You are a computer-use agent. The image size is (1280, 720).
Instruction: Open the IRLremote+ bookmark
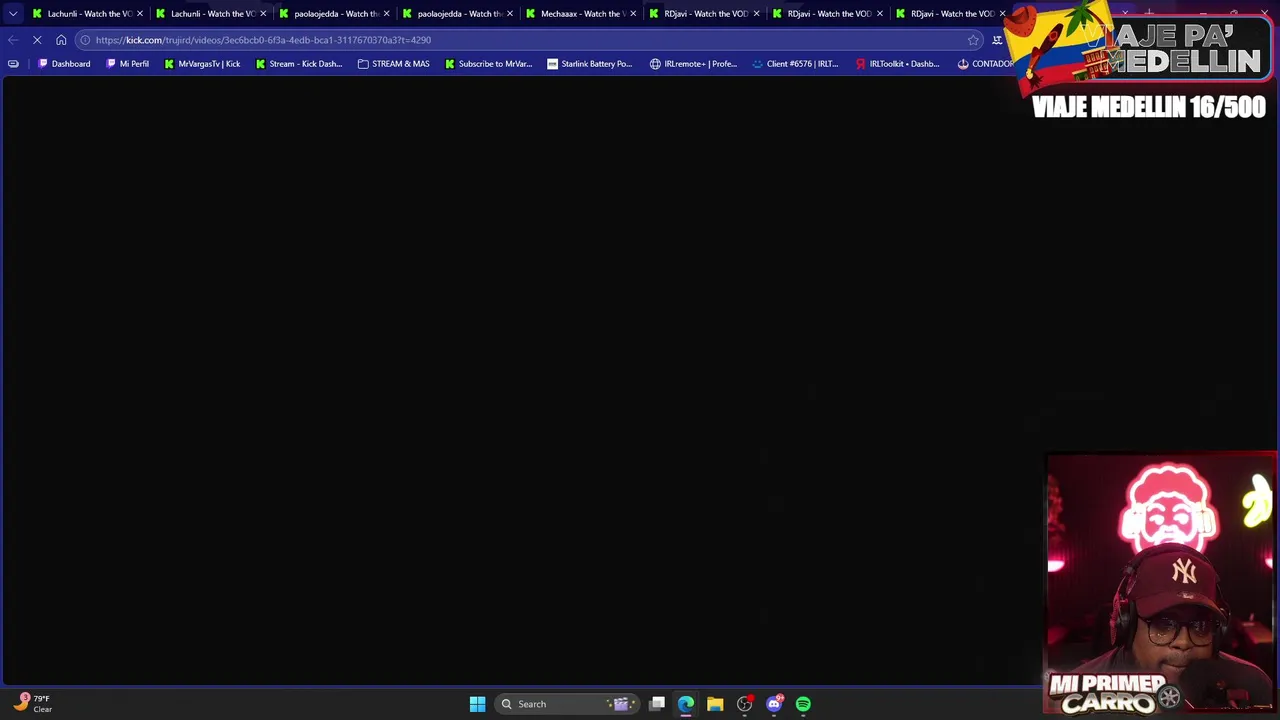click(x=693, y=64)
